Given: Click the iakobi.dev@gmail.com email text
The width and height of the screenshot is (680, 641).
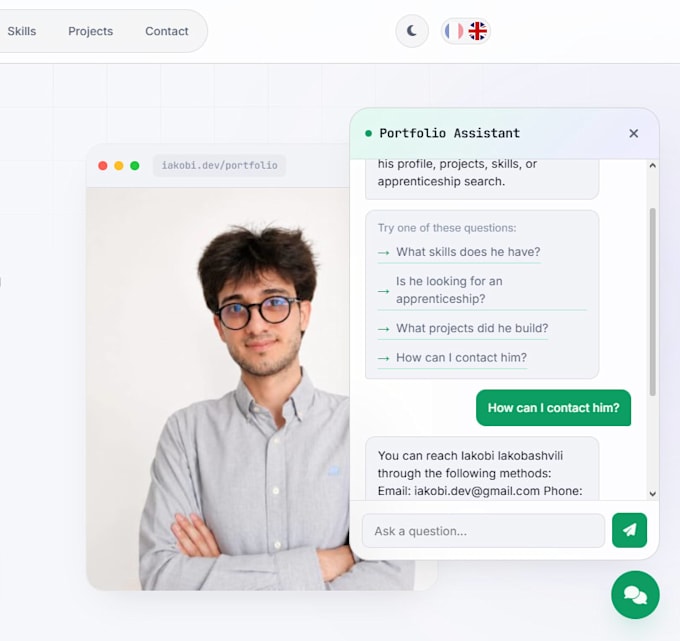Looking at the screenshot, I should point(477,491).
